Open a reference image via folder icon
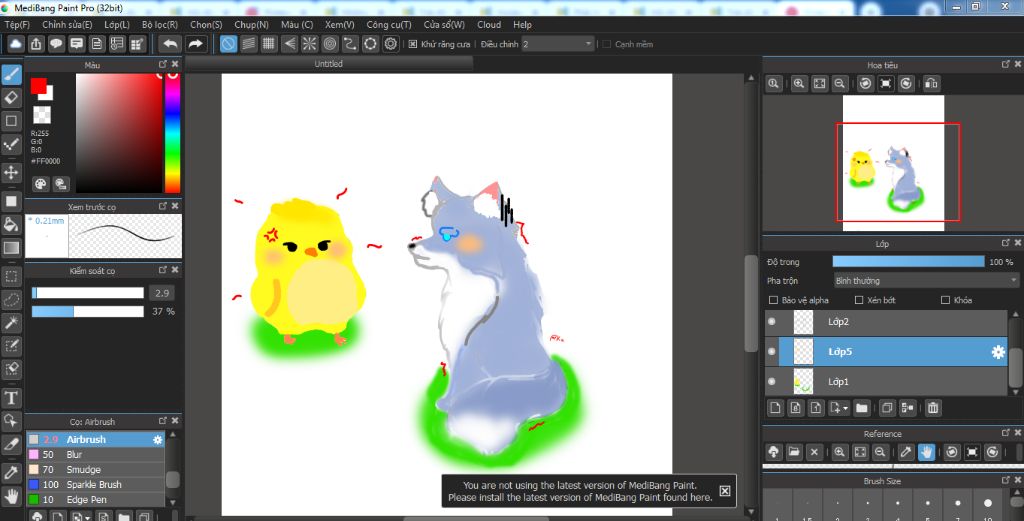Screen dimensions: 1024x521 click(x=793, y=452)
